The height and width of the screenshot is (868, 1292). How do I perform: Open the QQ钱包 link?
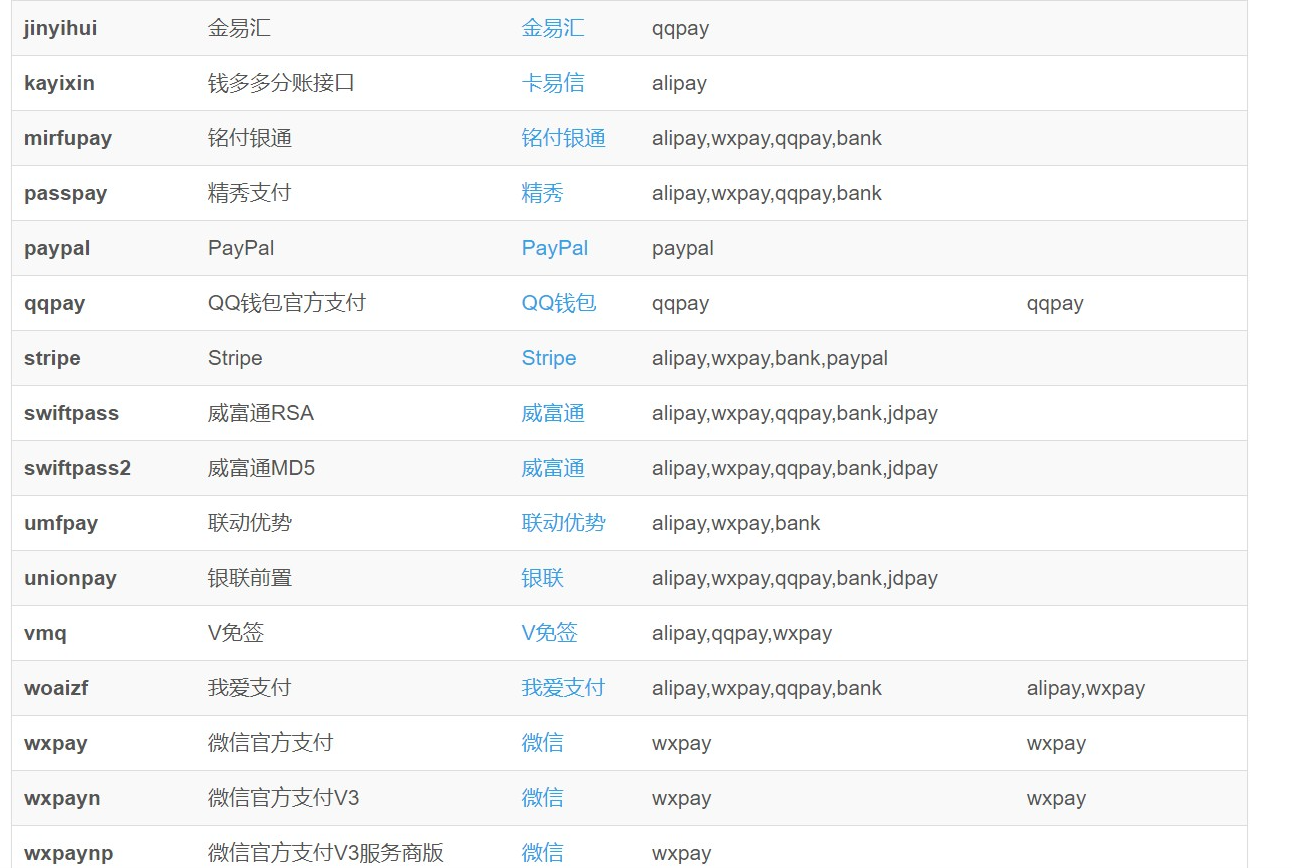[559, 303]
